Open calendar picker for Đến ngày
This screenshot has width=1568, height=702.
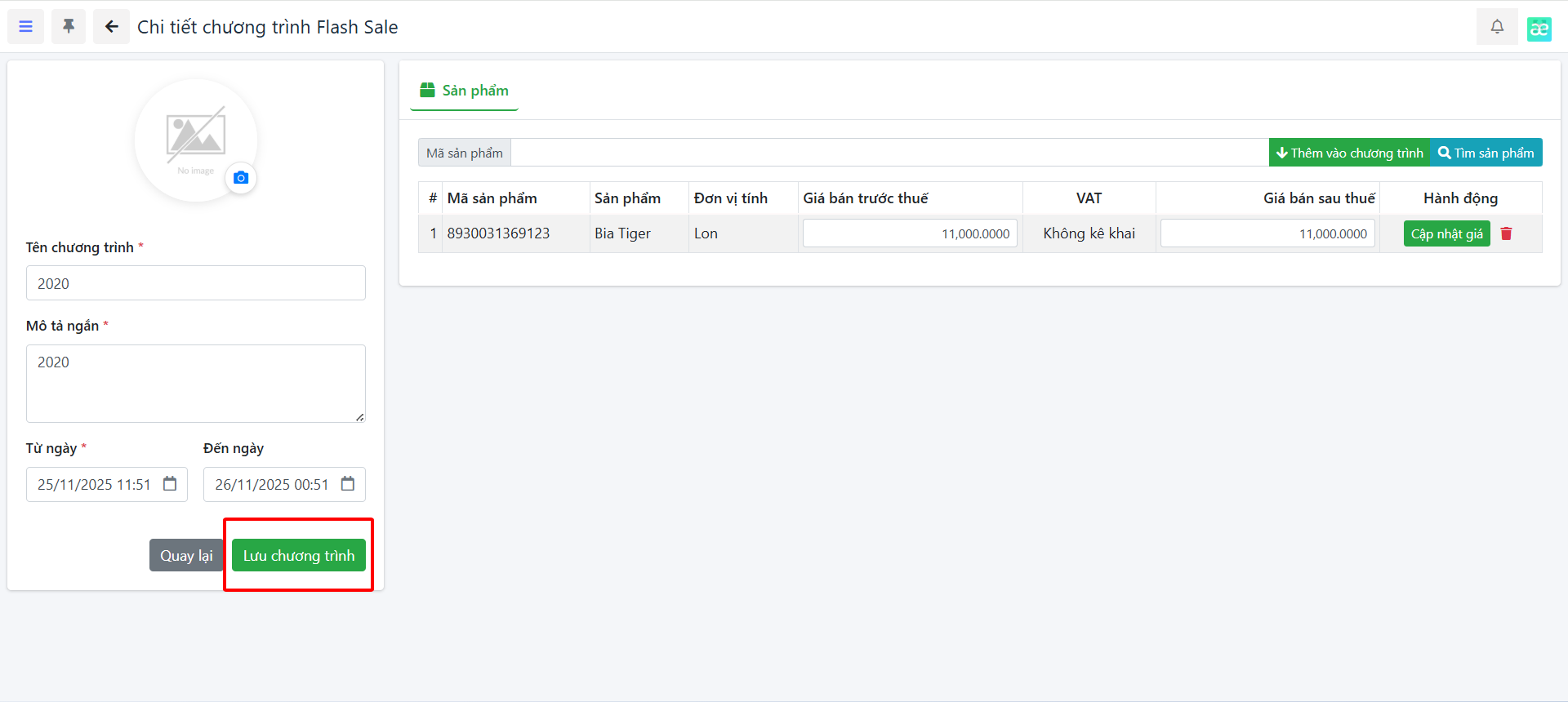[348, 484]
